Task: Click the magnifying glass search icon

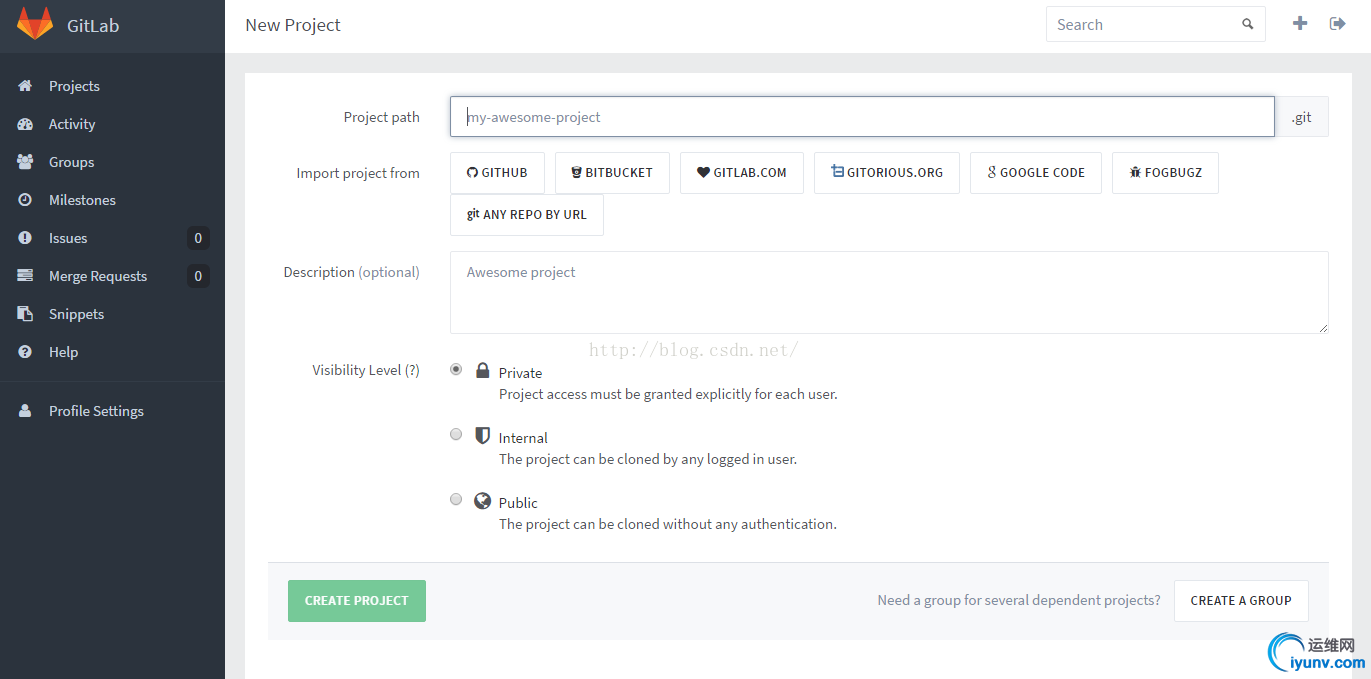Action: click(1248, 24)
